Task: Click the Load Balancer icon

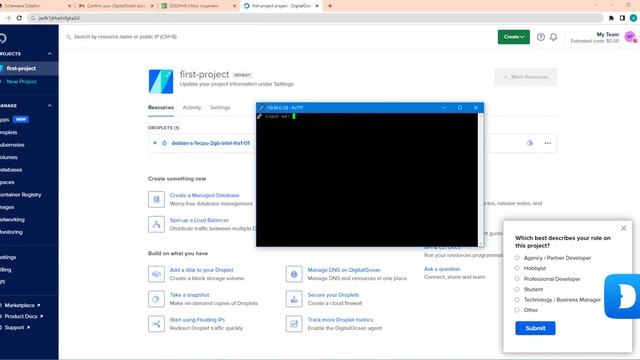Action: coord(156,224)
